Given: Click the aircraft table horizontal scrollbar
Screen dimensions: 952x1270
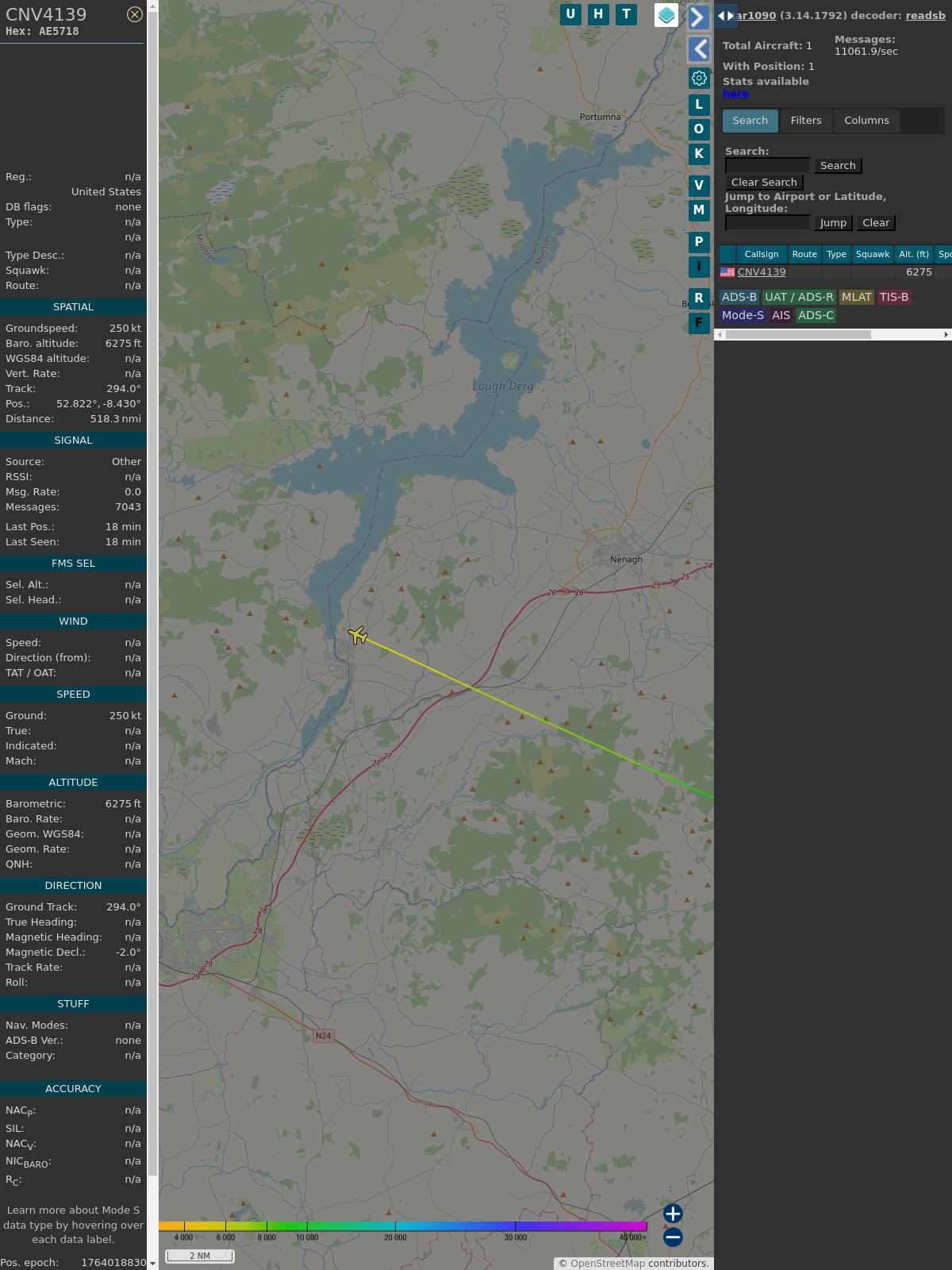Looking at the screenshot, I should (x=798, y=334).
